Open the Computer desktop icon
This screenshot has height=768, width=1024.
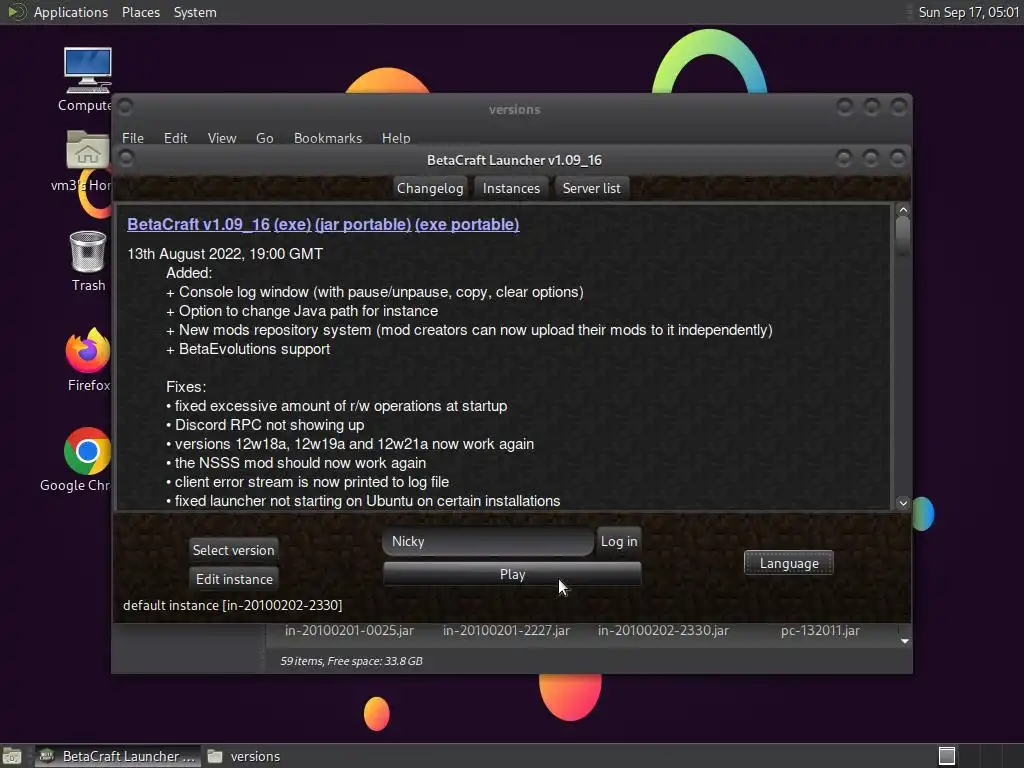[88, 70]
